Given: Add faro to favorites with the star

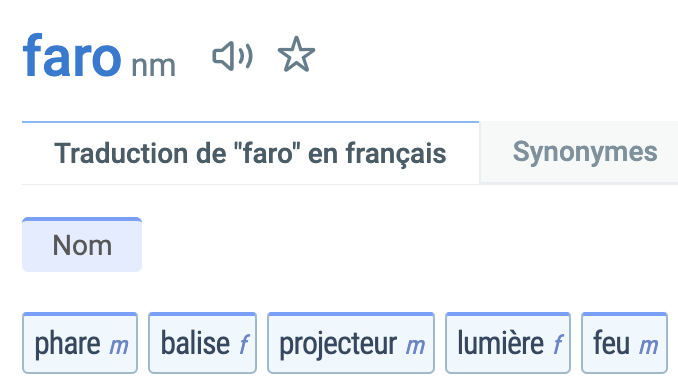Looking at the screenshot, I should pyautogui.click(x=296, y=55).
